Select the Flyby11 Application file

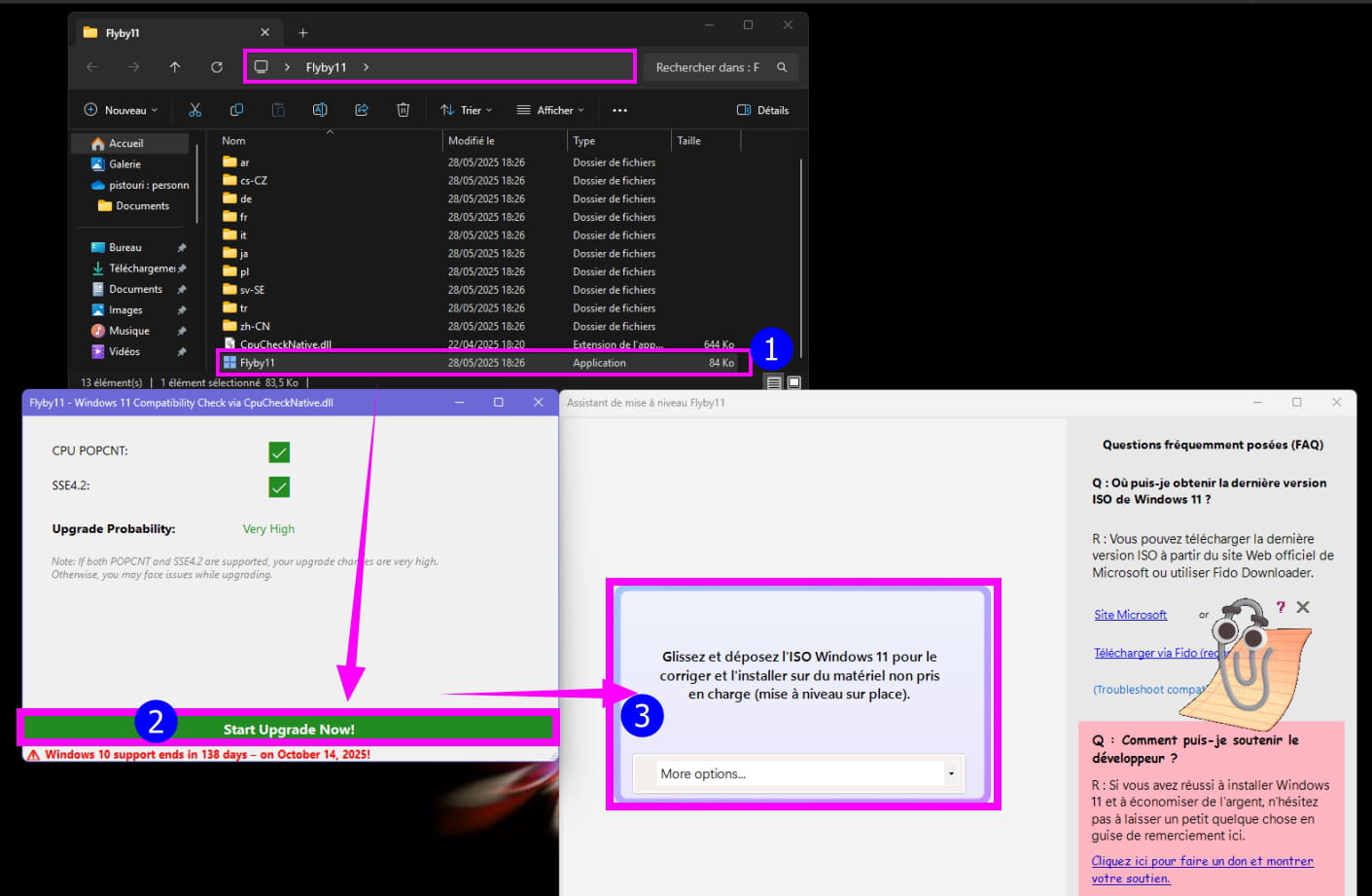pos(483,363)
